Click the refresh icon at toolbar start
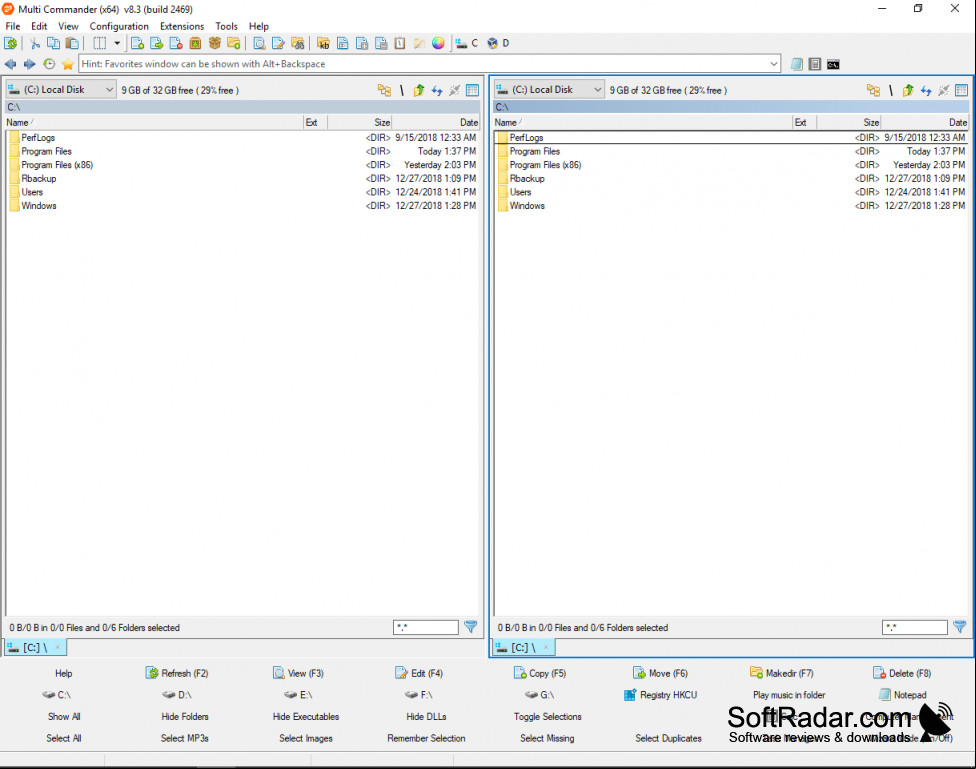Screen dimensions: 976x769 point(11,43)
